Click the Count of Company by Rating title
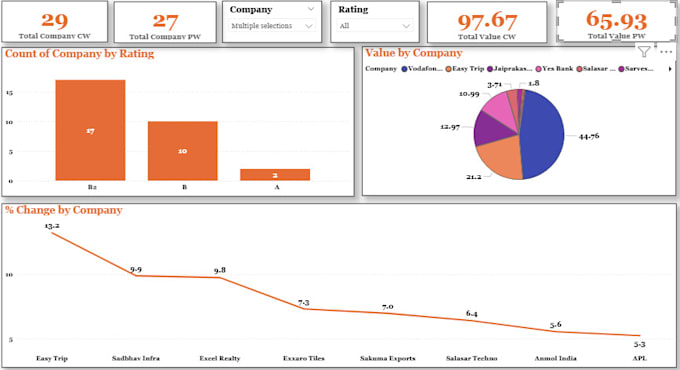Image resolution: width=680 pixels, height=370 pixels. (79, 54)
